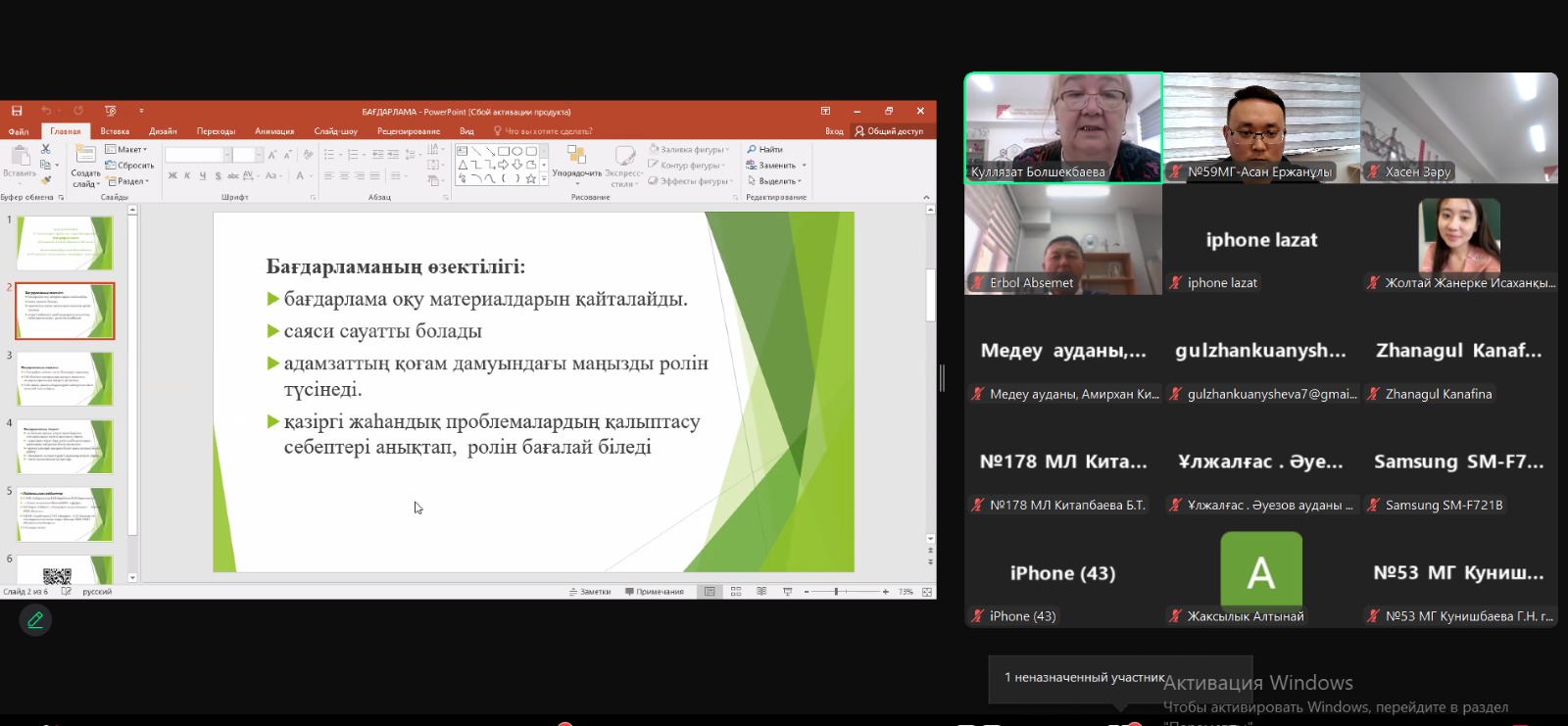Open the Вставка ribbon tab
This screenshot has width=1568, height=726.
coord(115,131)
